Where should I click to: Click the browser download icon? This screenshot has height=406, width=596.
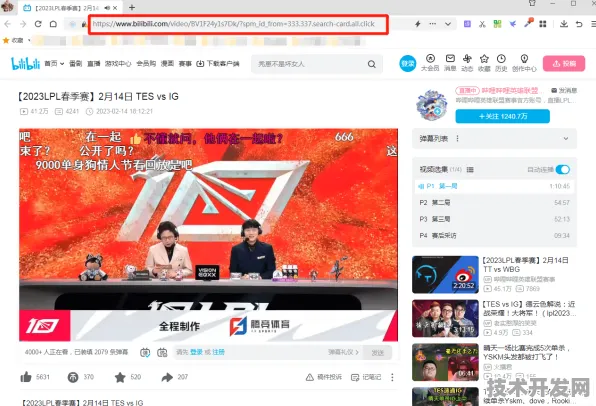pos(564,24)
